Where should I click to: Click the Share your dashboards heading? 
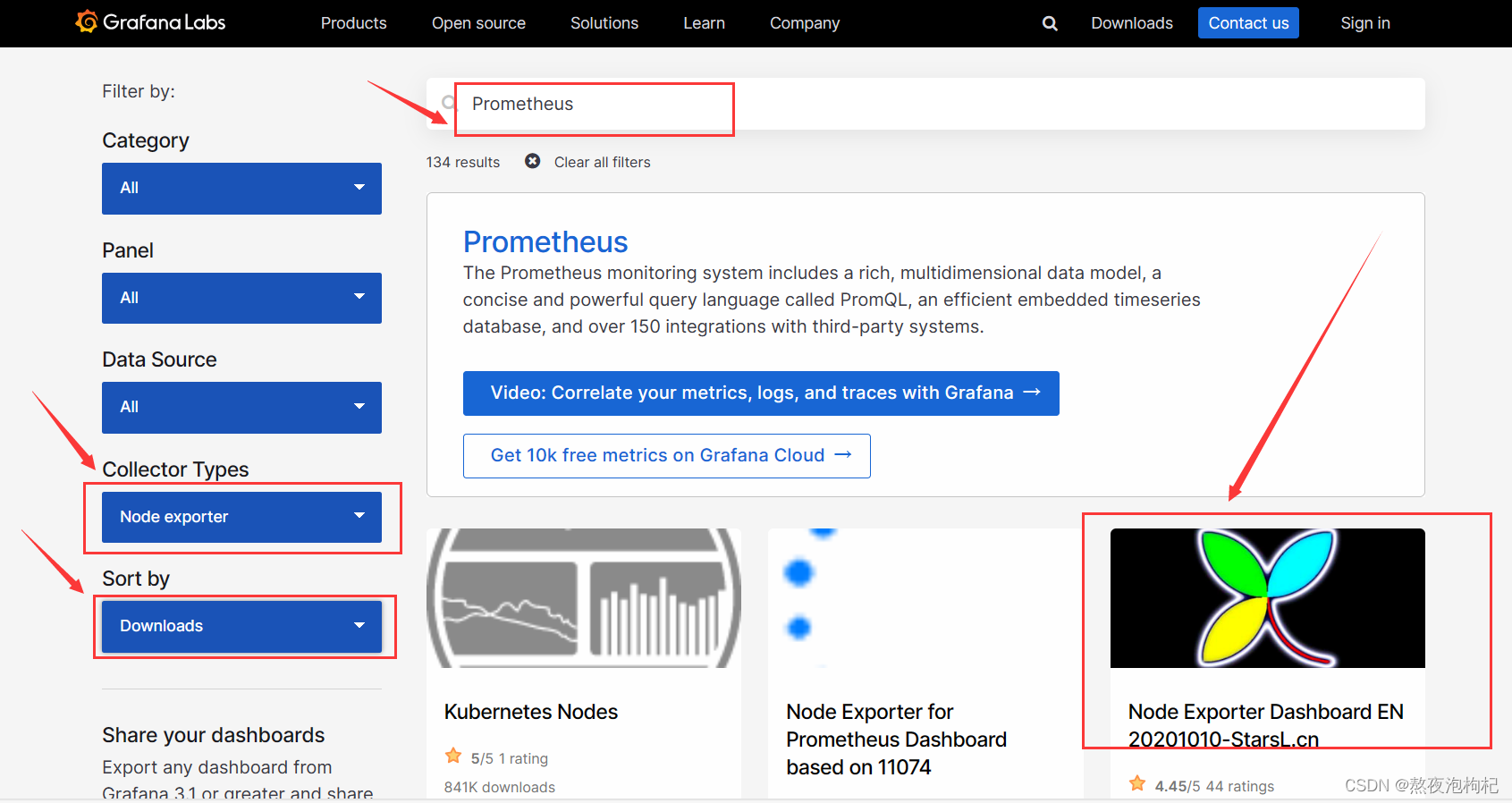click(214, 735)
